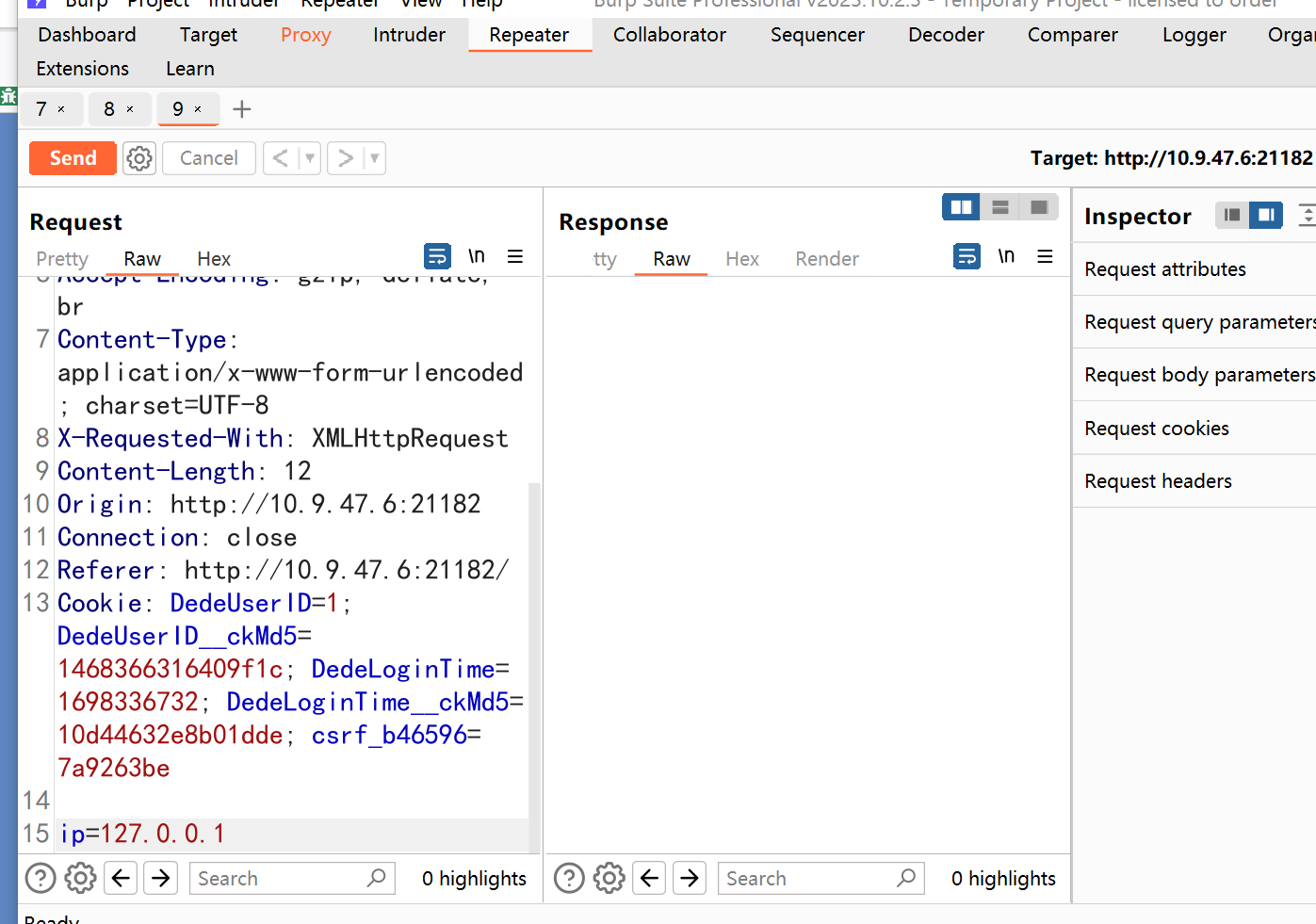Viewport: 1316px width, 924px height.
Task: Toggle non-printable characters in Request panel
Action: (x=477, y=256)
